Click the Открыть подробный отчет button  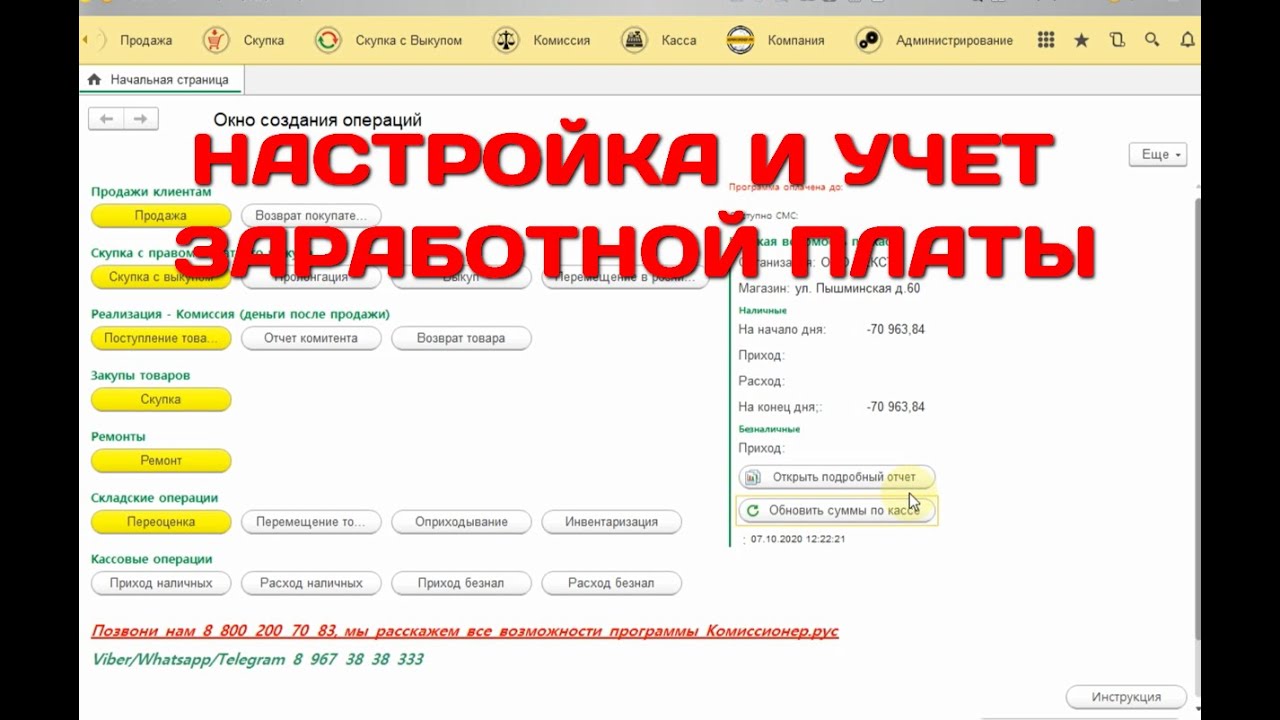coord(836,478)
